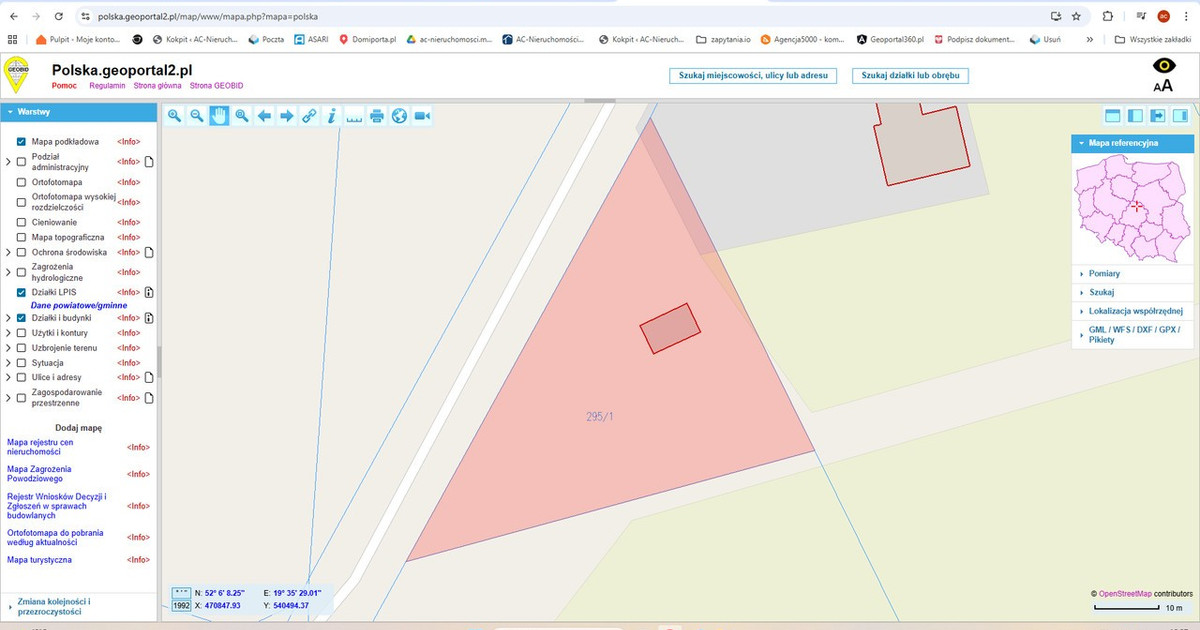Click the measure ruler tool
The image size is (1200, 630).
coord(354,116)
